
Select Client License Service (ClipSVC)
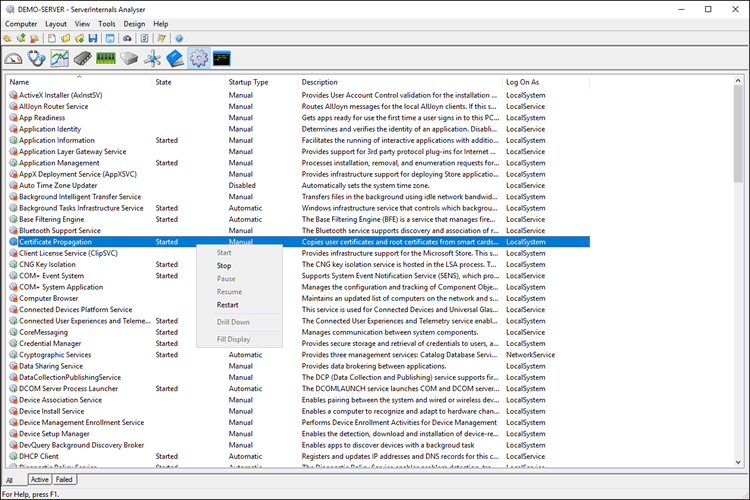[x=299, y=253]
